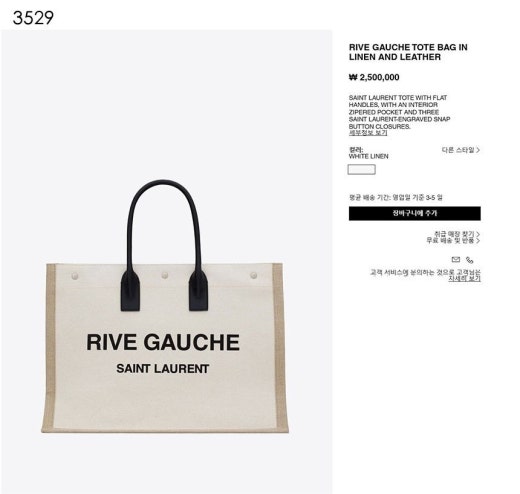Screen dimensions: 520x494
Task: Expand 무료 배송 및 반품 info
Action: tap(453, 240)
